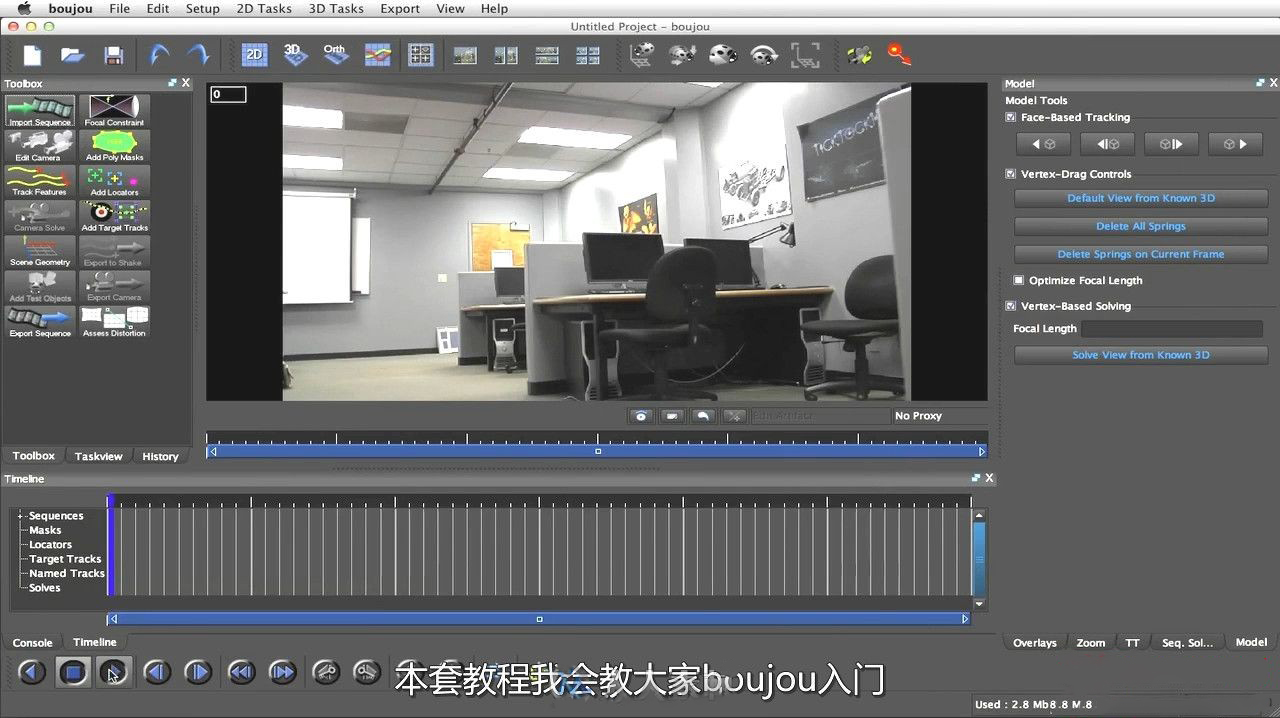The height and width of the screenshot is (718, 1280).
Task: Click Delete All Springs button
Action: (x=1140, y=226)
